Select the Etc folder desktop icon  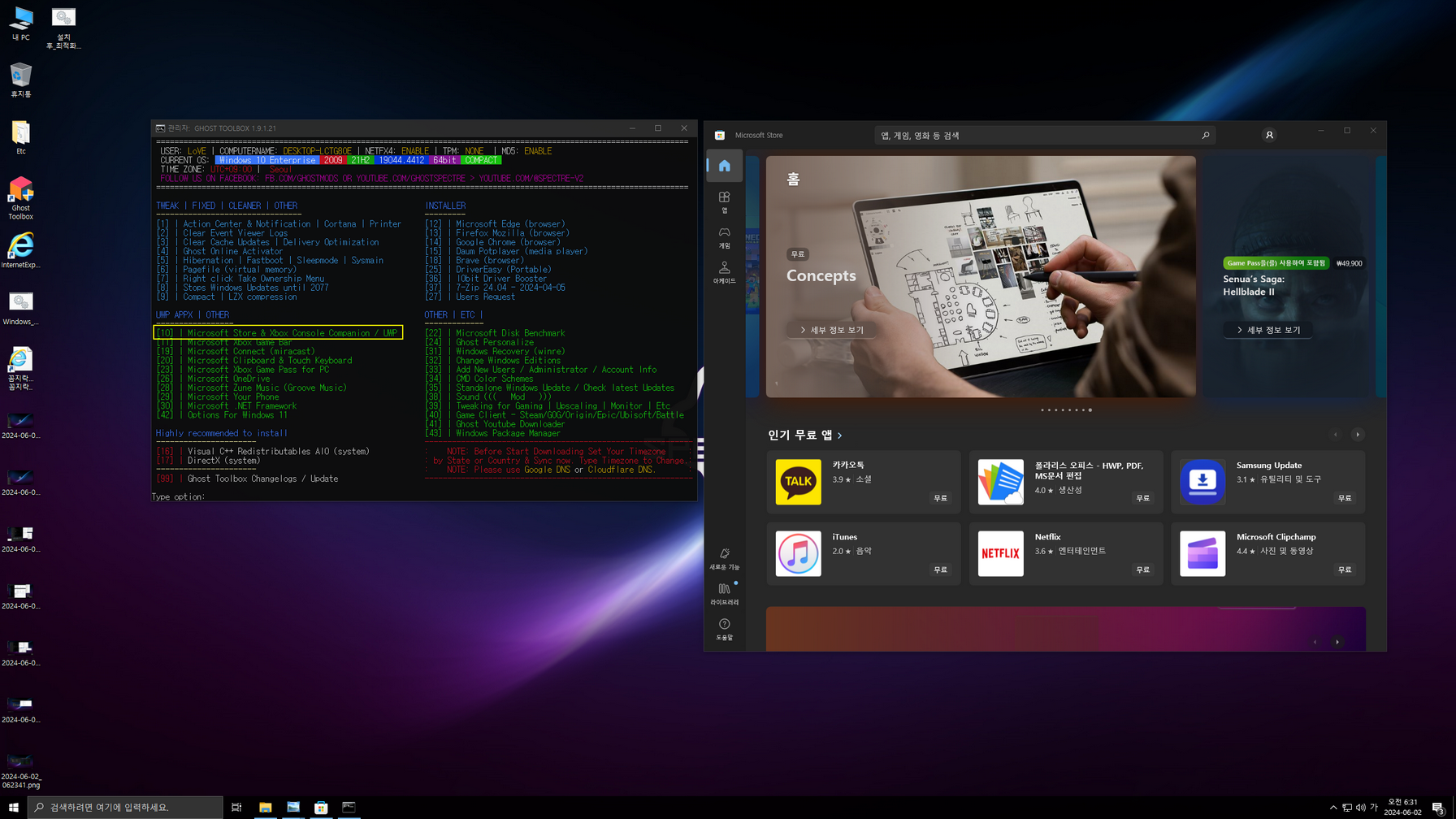pos(20,136)
